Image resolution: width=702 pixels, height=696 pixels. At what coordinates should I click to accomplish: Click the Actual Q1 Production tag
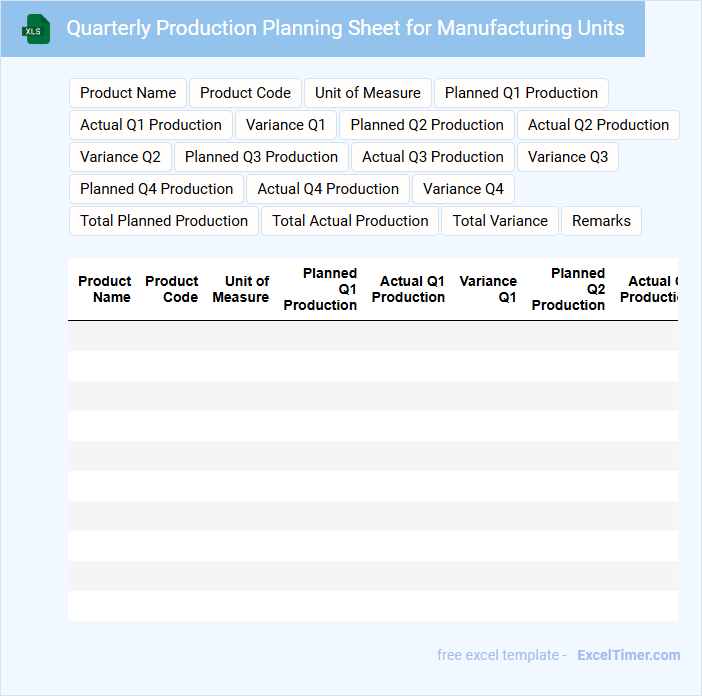tap(151, 125)
